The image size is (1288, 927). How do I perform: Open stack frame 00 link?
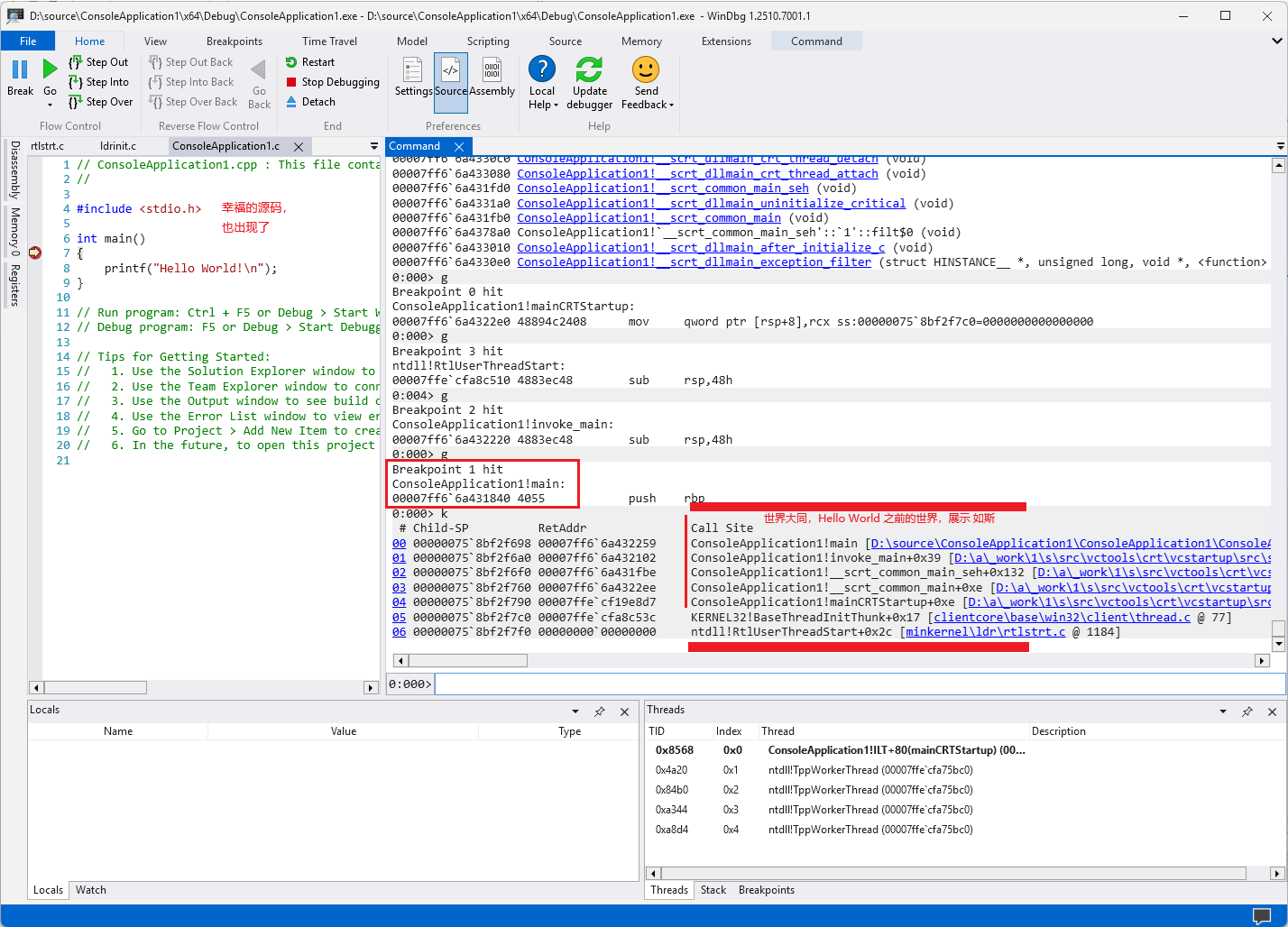pyautogui.click(x=399, y=542)
